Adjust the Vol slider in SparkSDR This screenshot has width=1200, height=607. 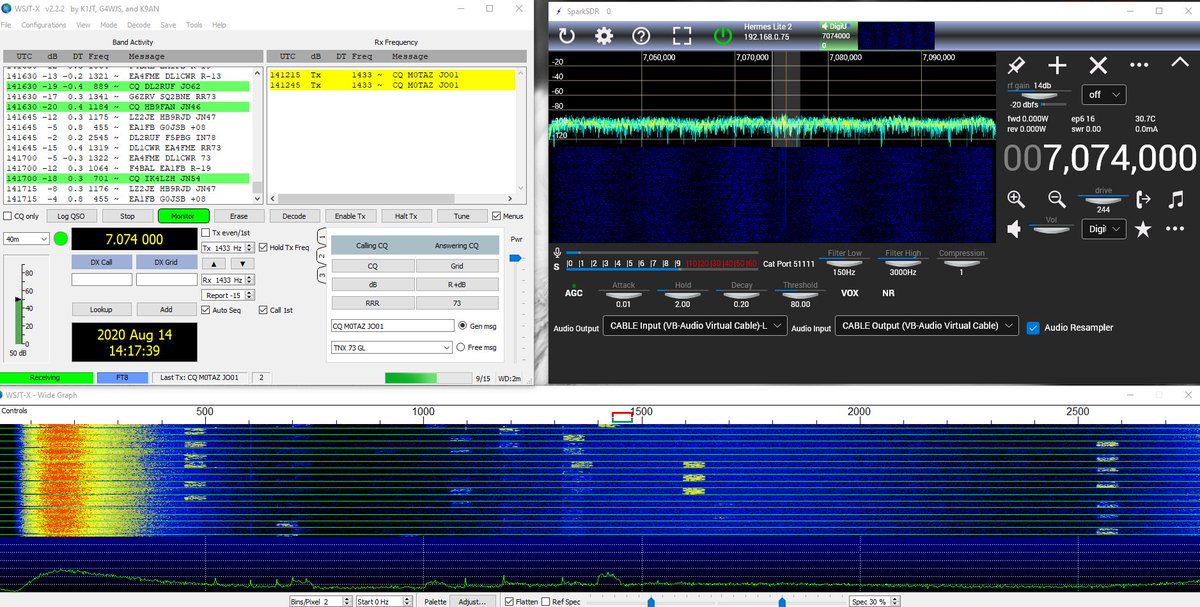(x=1053, y=229)
